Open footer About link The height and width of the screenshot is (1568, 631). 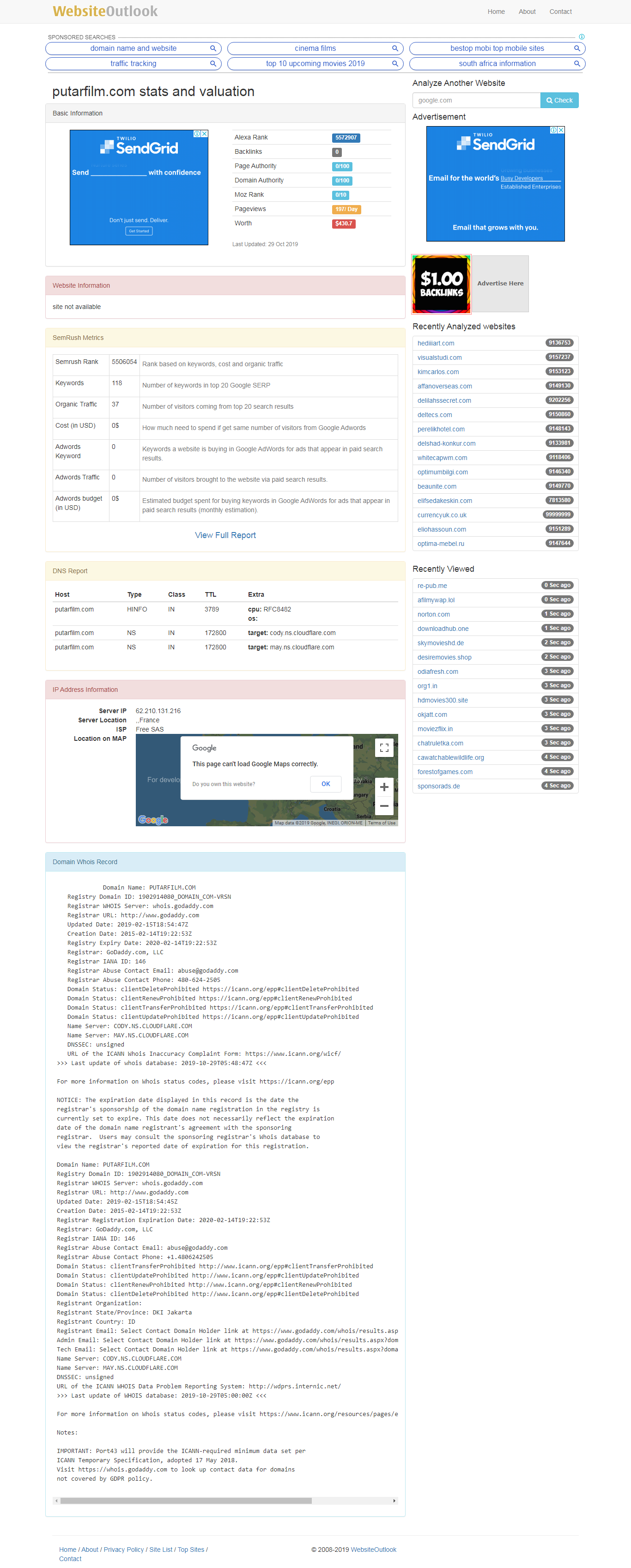(x=90, y=1550)
